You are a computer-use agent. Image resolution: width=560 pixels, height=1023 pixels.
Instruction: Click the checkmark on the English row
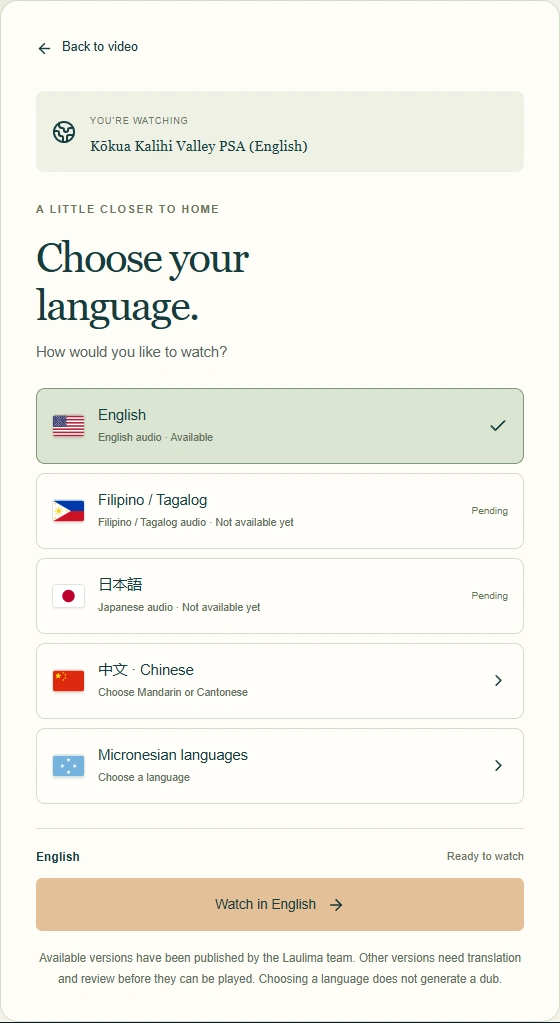(498, 425)
